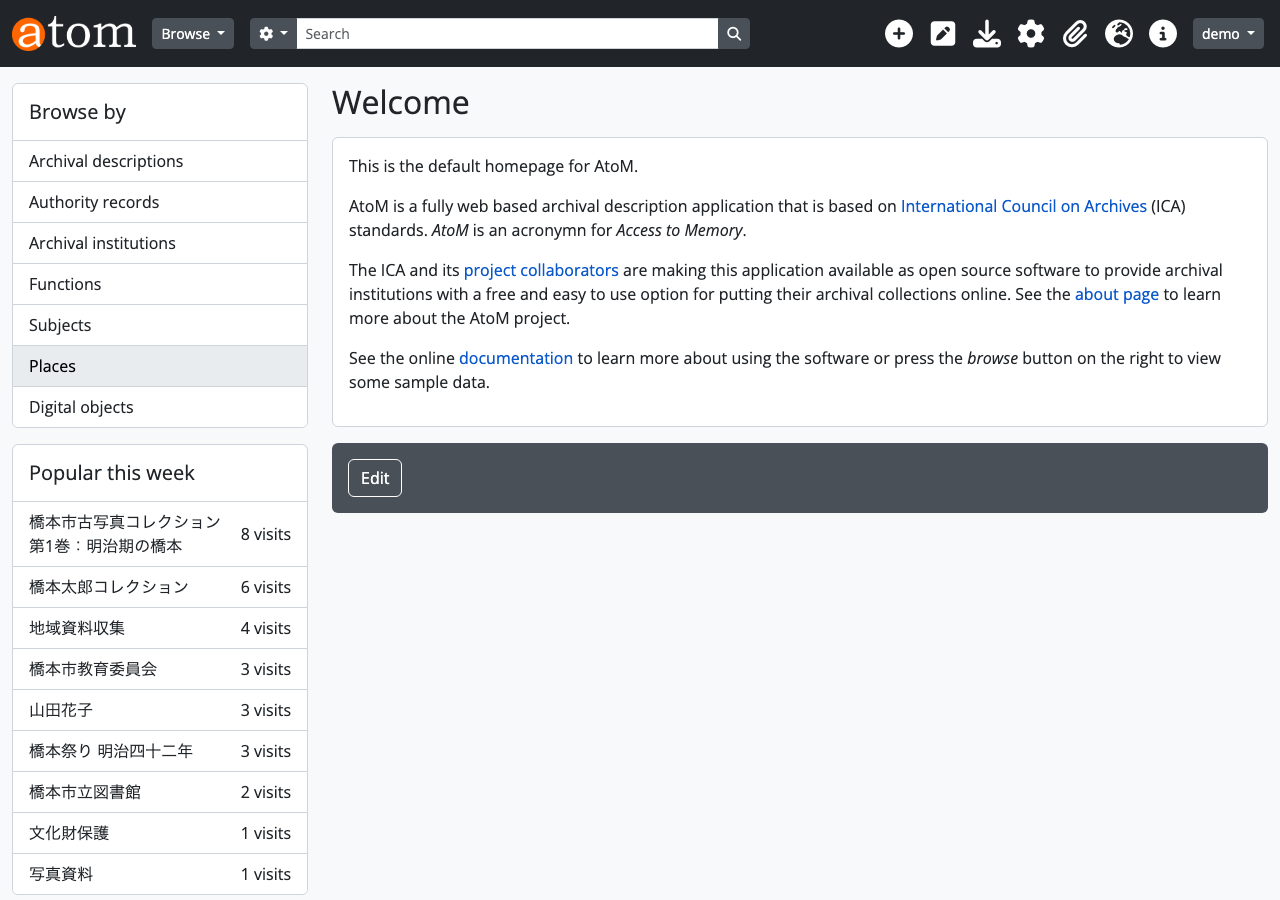
Task: Browse by Places
Action: pos(160,366)
